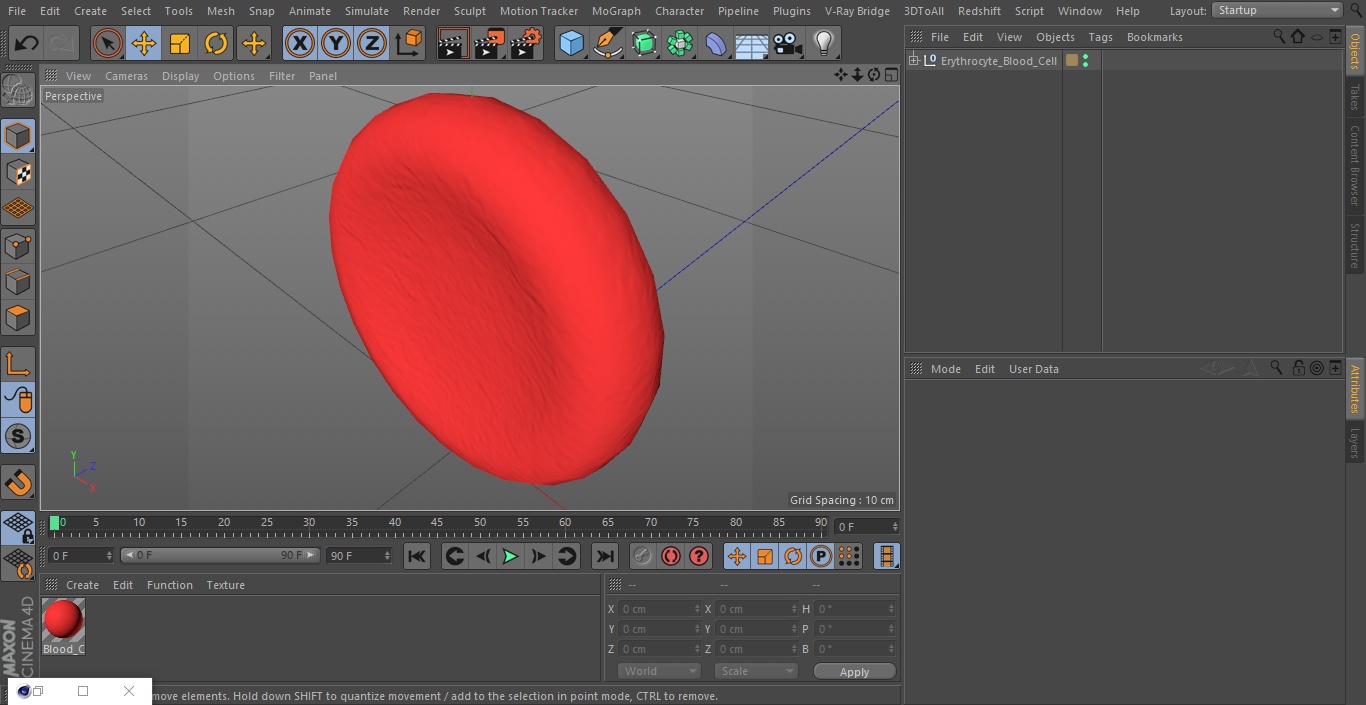Open the Layers vertical tab
Image resolution: width=1366 pixels, height=705 pixels.
[1355, 442]
